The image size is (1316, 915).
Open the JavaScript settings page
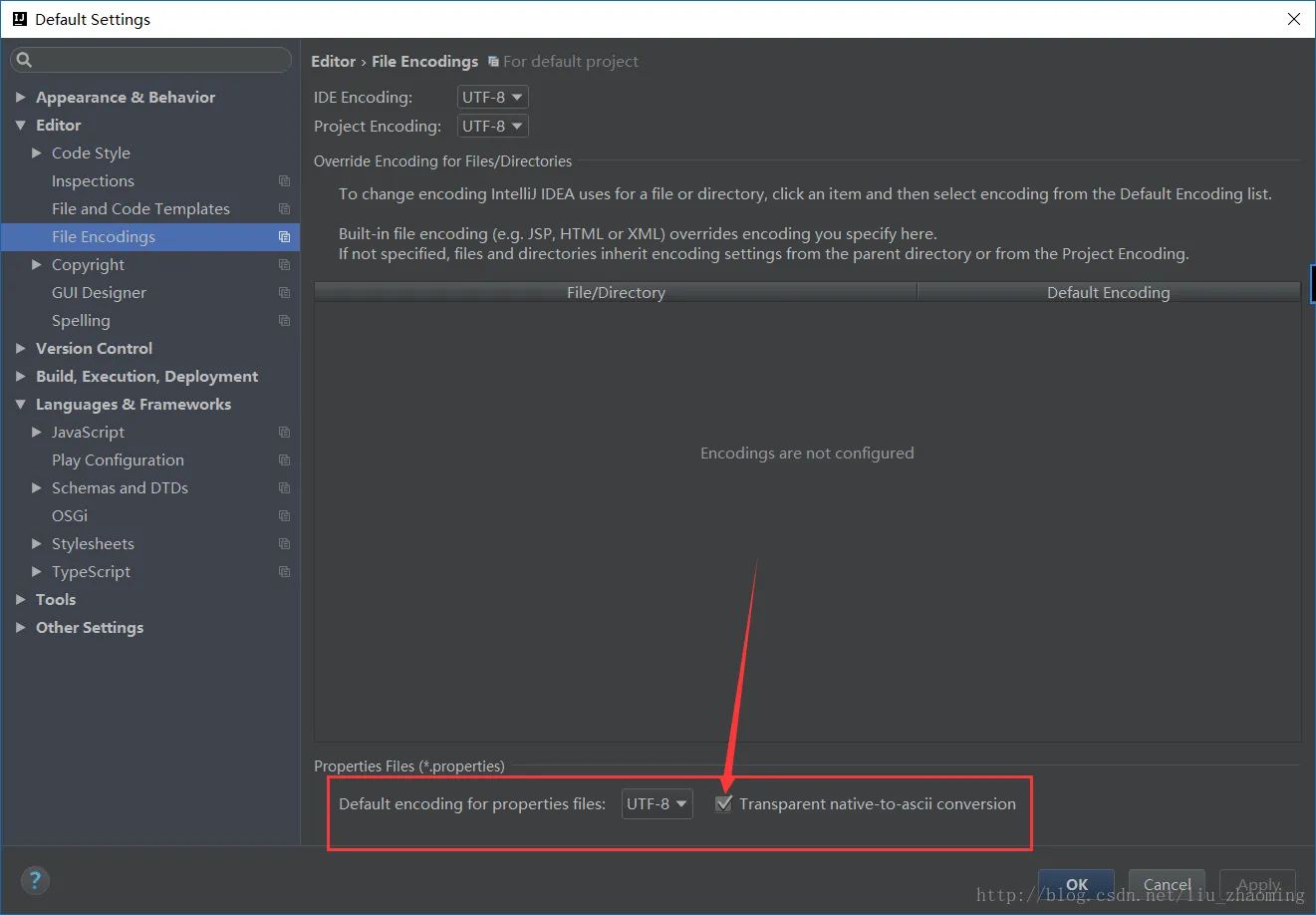click(88, 433)
